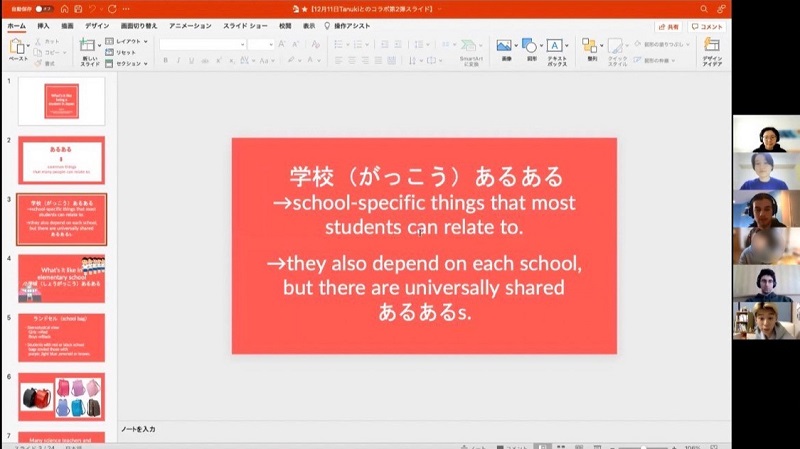Click the Save disk icon

tap(78, 9)
